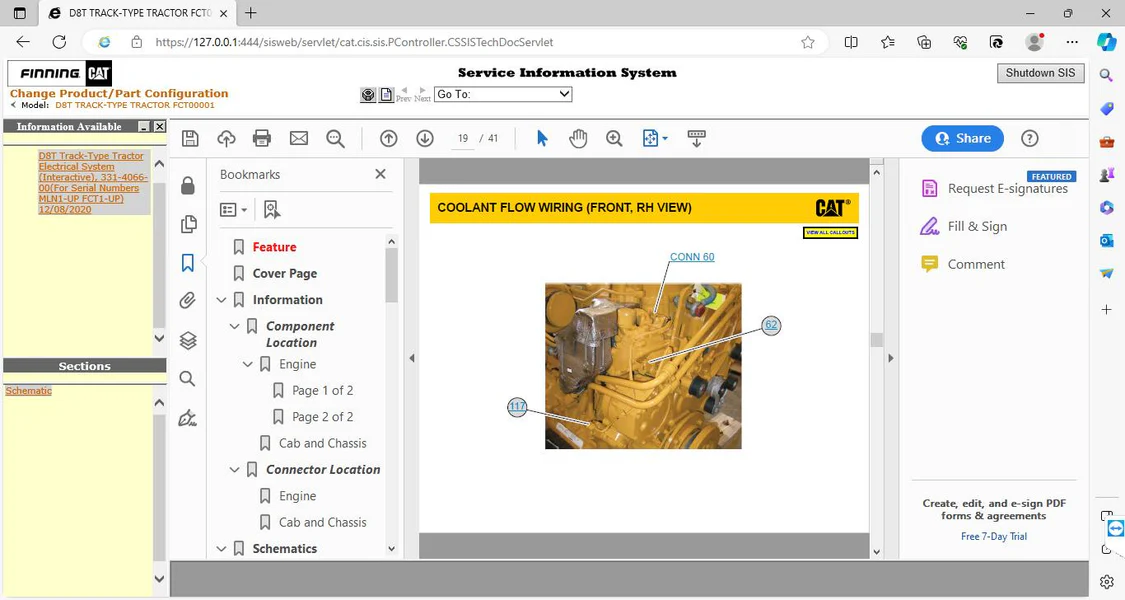Go to previous page with up arrow
Image resolution: width=1125 pixels, height=600 pixels.
click(389, 139)
